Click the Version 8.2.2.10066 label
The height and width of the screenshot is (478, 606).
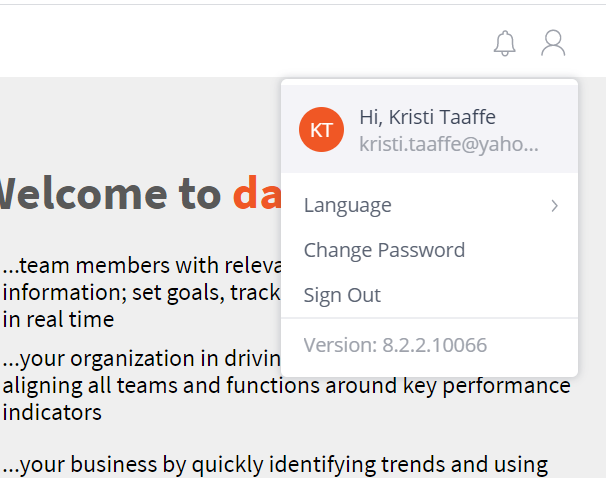pos(395,345)
